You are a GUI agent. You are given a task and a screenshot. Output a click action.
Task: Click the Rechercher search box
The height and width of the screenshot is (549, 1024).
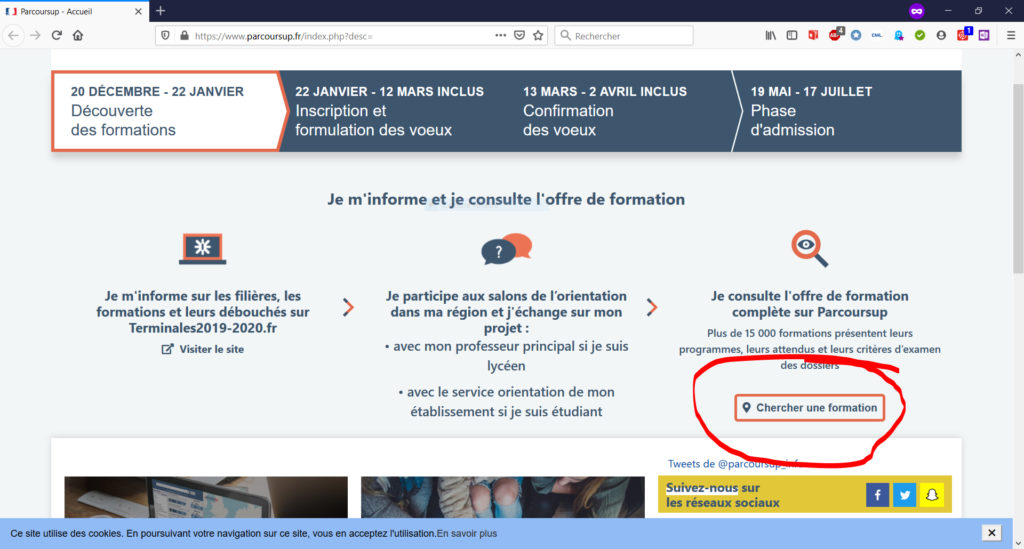point(624,36)
